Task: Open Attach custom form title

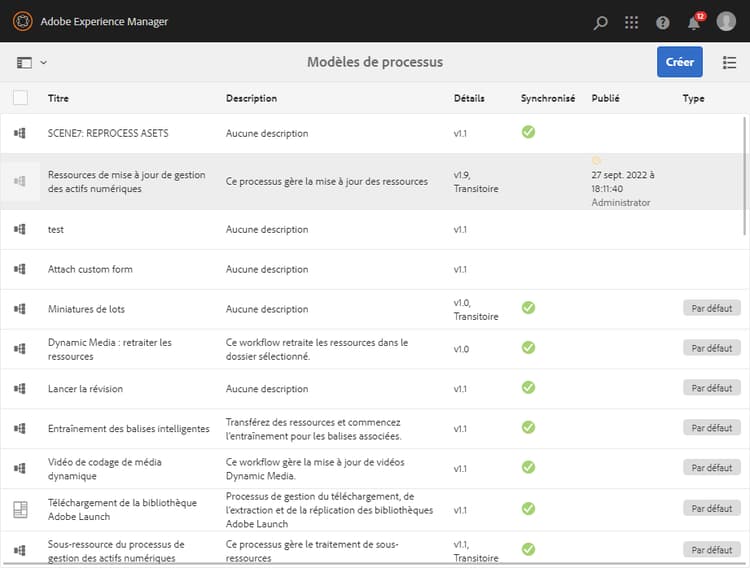Action: [x=90, y=269]
